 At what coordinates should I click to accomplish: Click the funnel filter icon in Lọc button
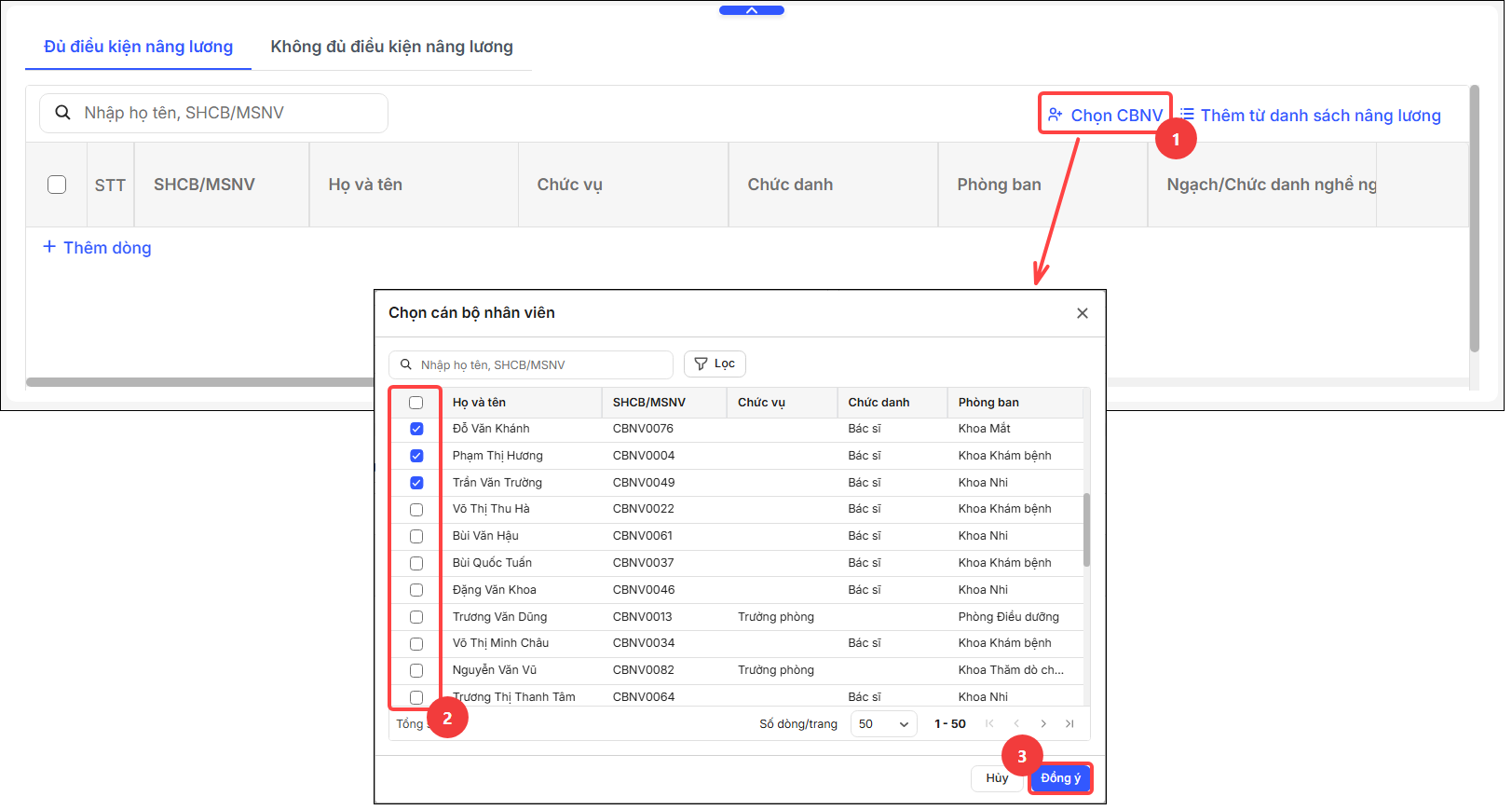tap(701, 364)
